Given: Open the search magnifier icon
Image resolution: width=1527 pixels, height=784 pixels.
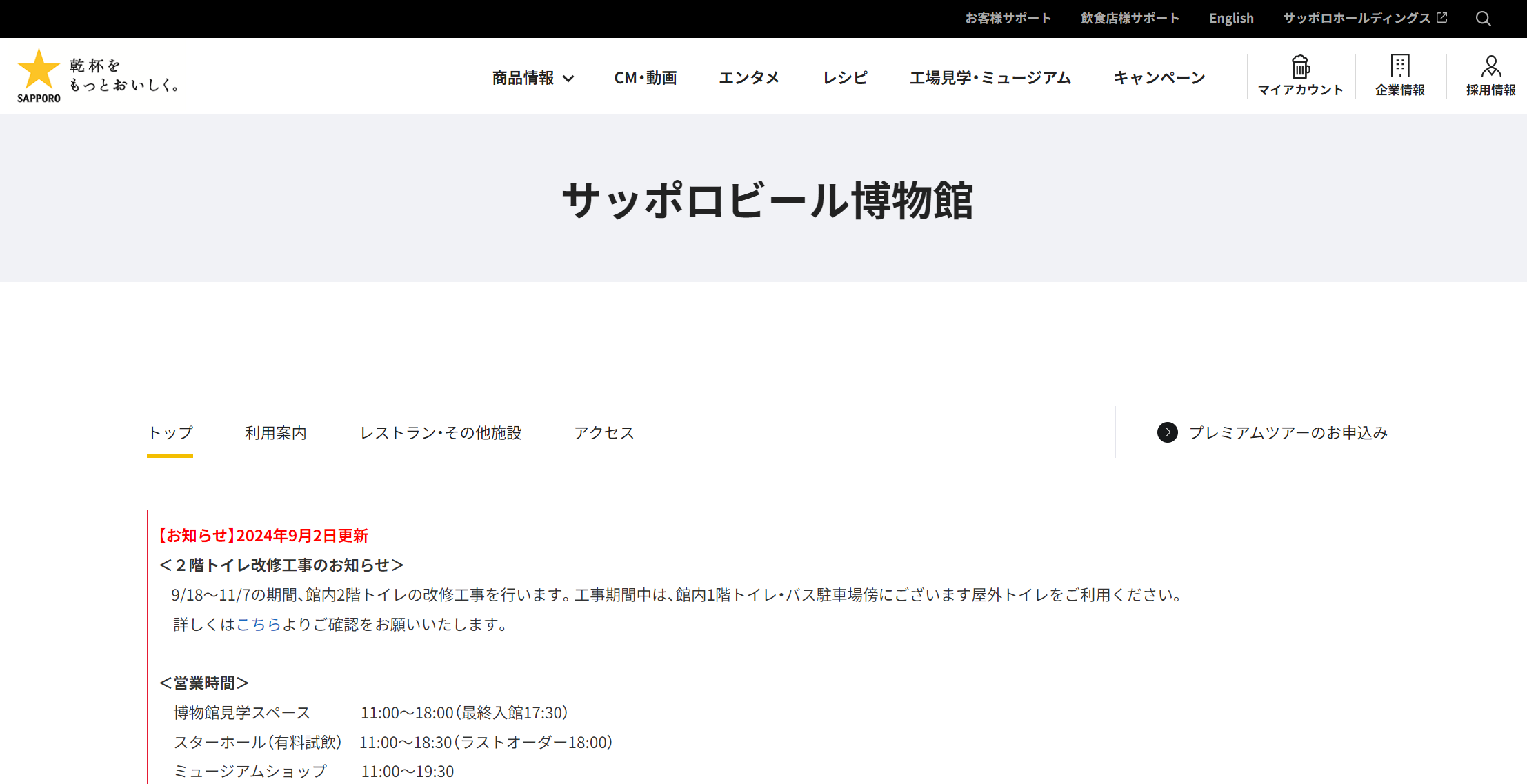Looking at the screenshot, I should click(x=1483, y=19).
